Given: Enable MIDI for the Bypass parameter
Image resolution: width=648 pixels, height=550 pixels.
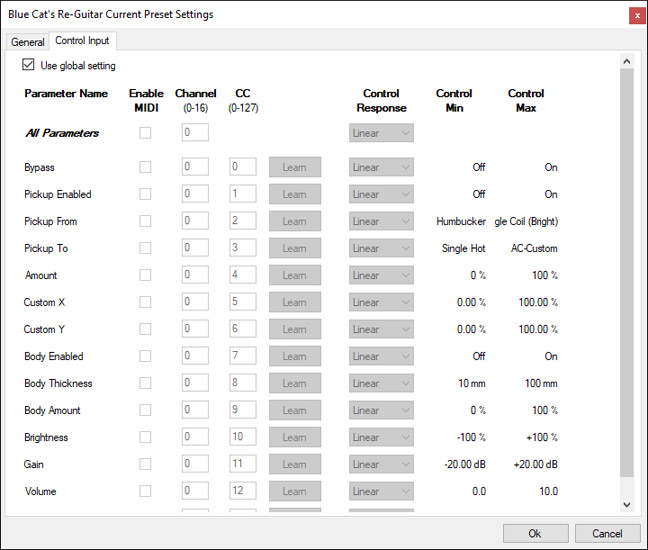Looking at the screenshot, I should click(x=146, y=167).
